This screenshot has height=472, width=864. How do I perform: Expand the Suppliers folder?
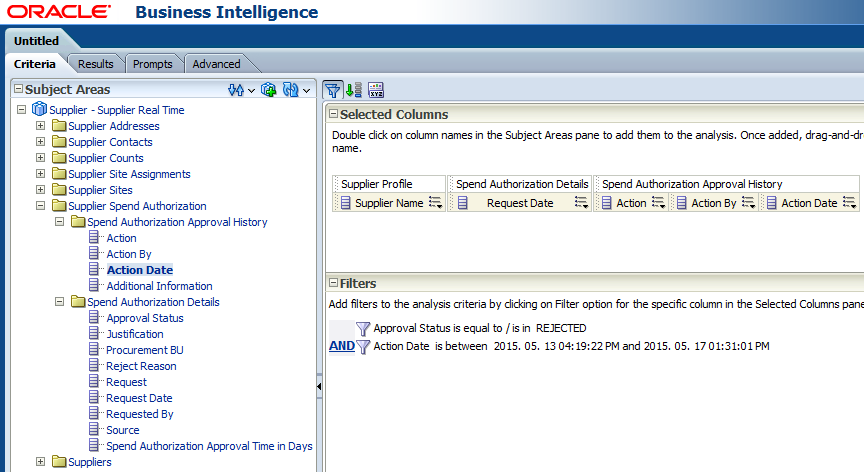[40, 462]
